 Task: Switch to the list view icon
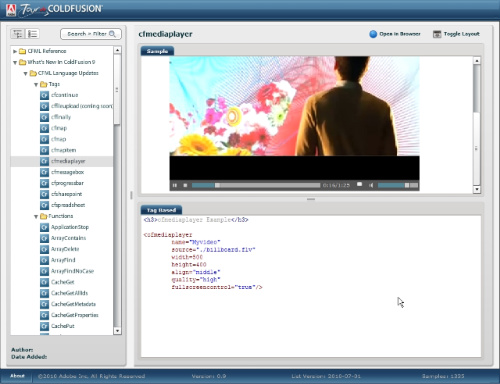pos(32,34)
